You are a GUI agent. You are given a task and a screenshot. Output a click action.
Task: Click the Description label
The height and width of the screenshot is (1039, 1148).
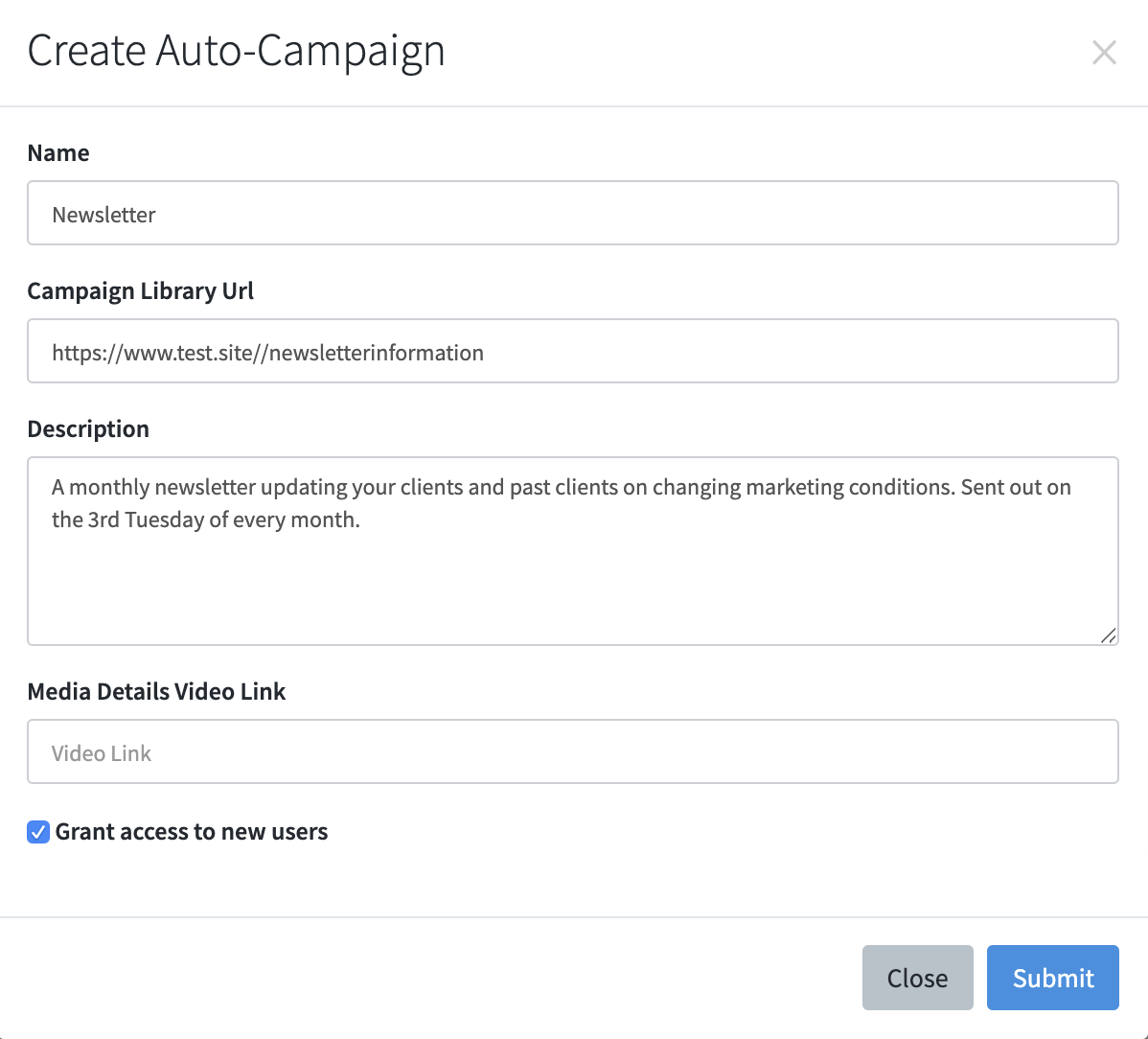[88, 428]
